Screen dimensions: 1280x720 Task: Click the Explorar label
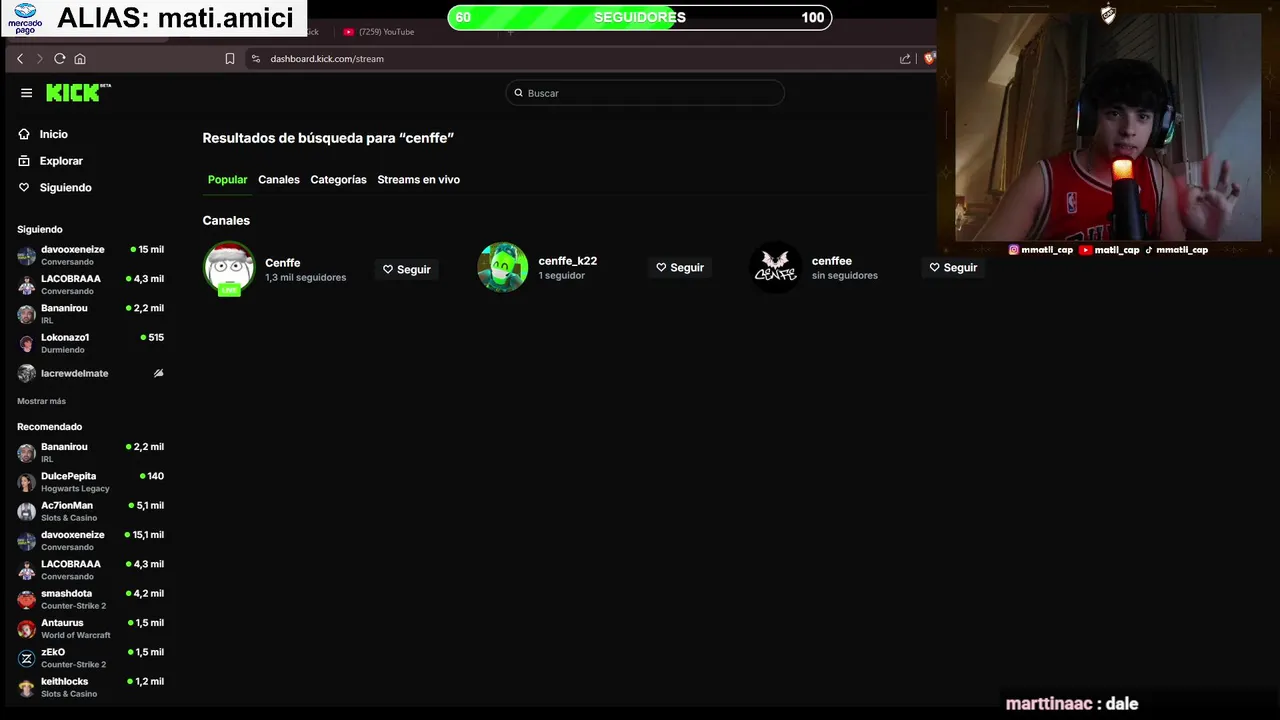pos(61,161)
